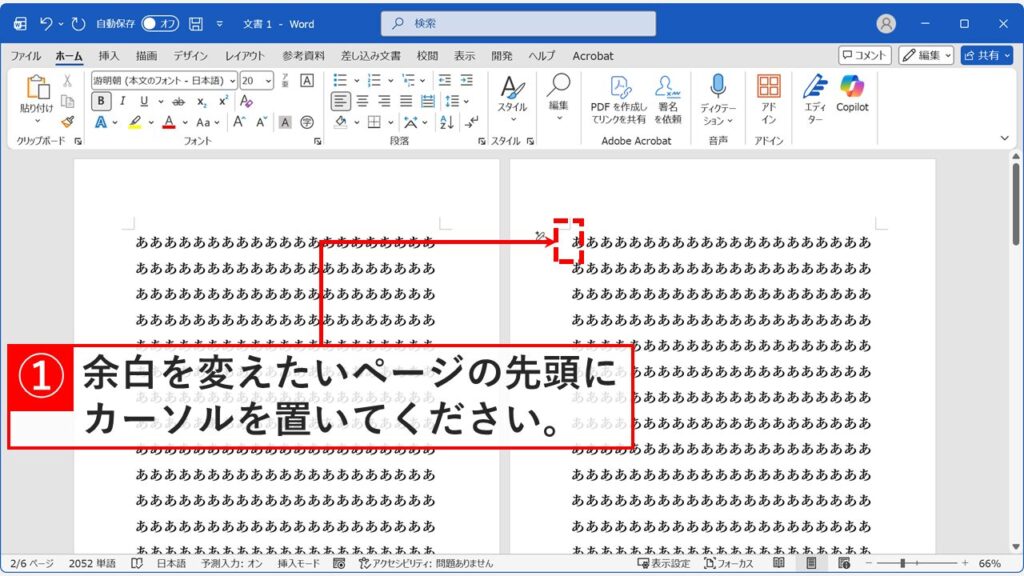Open the Copilot pane

click(851, 100)
